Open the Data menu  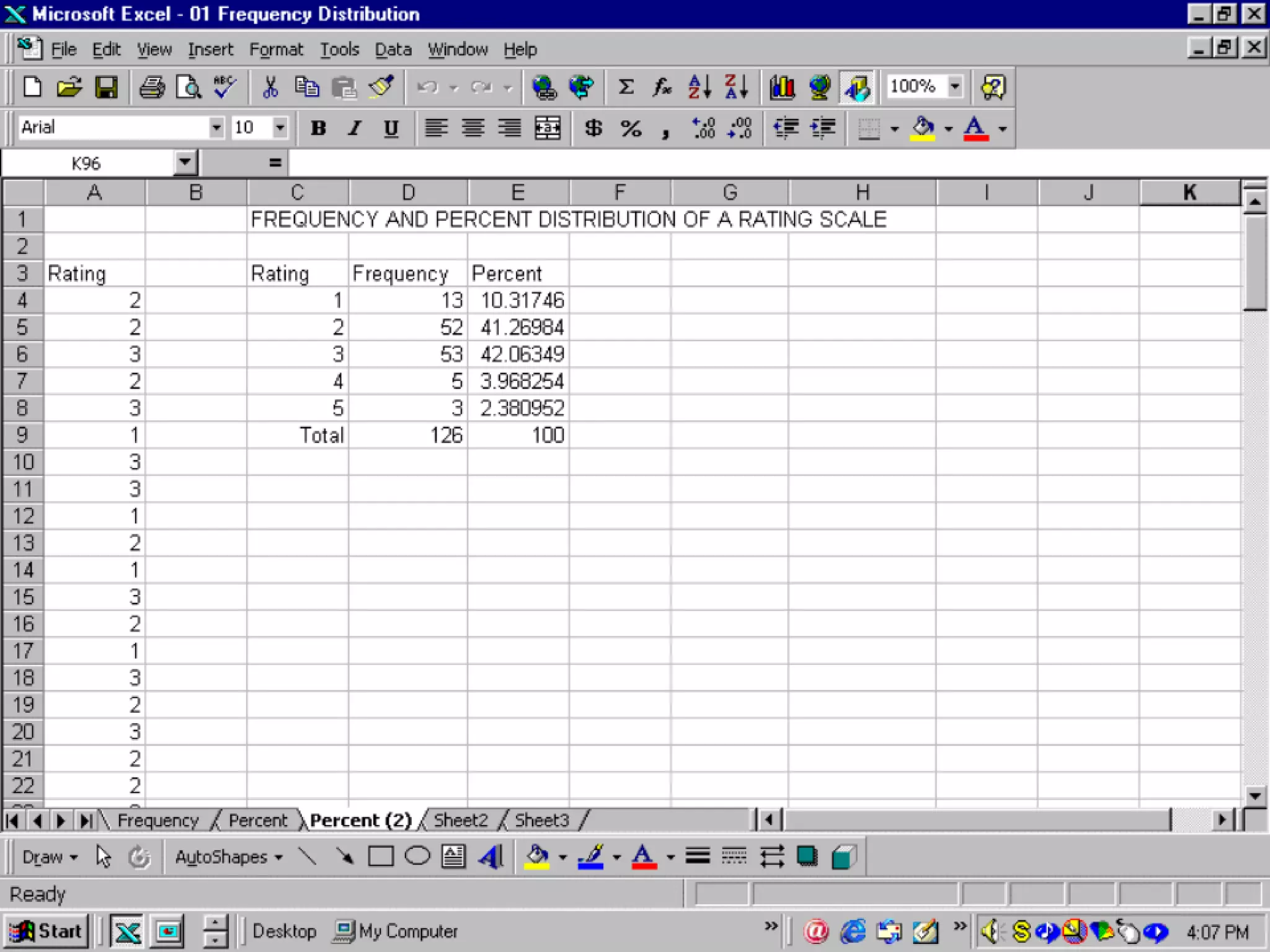393,50
